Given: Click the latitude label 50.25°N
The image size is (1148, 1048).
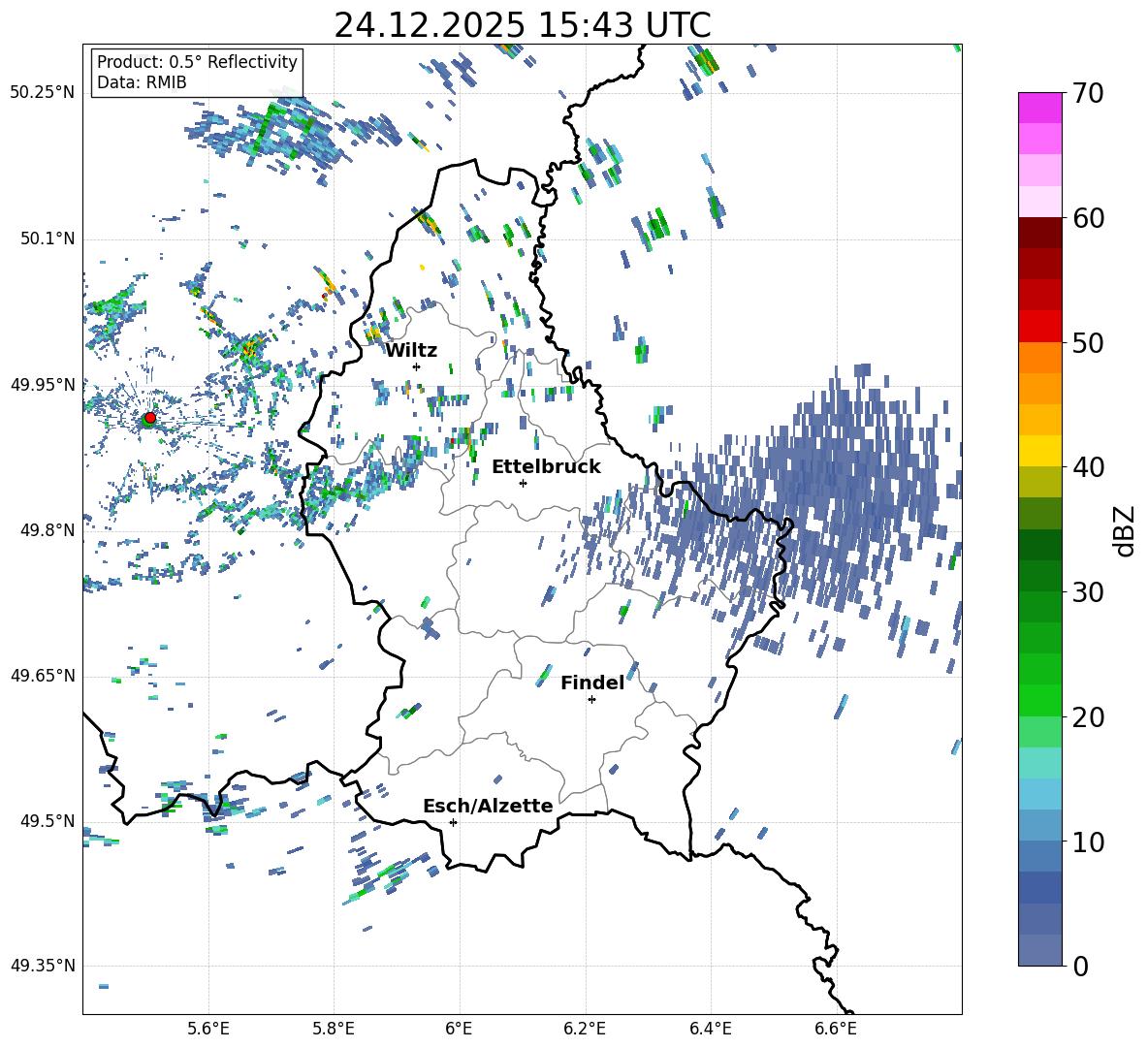Looking at the screenshot, I should coord(43,93).
